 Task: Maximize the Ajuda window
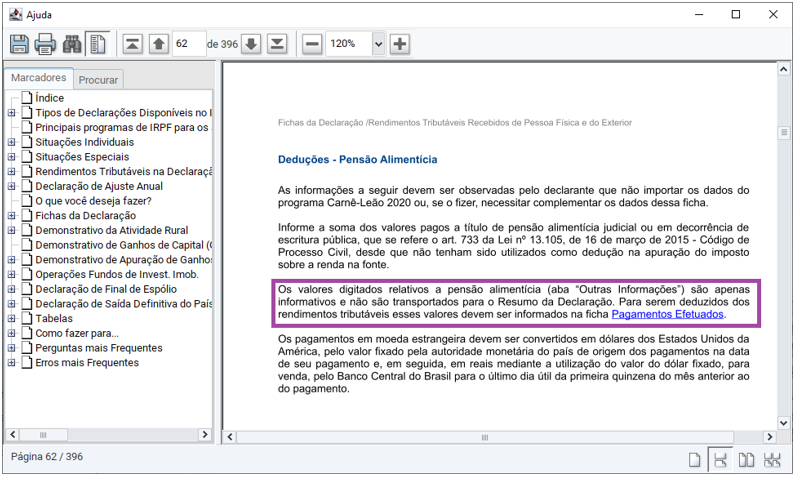[x=735, y=15]
